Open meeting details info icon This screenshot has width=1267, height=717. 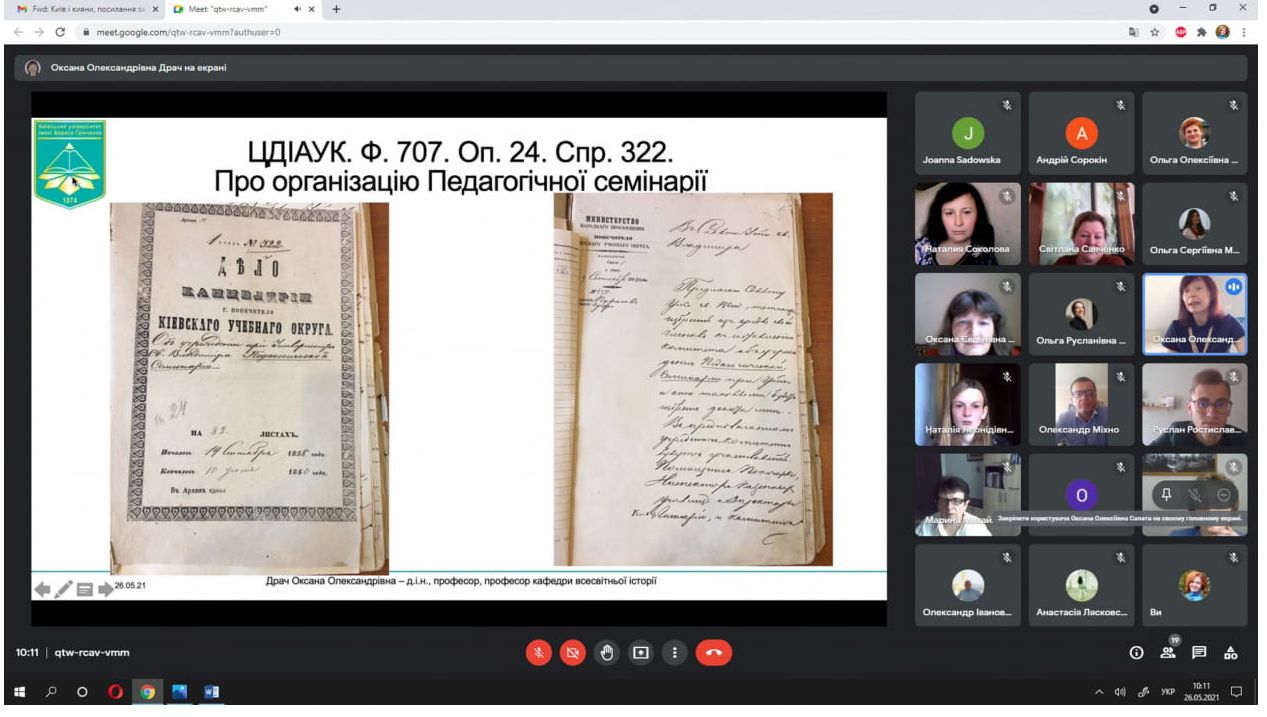pos(1136,653)
